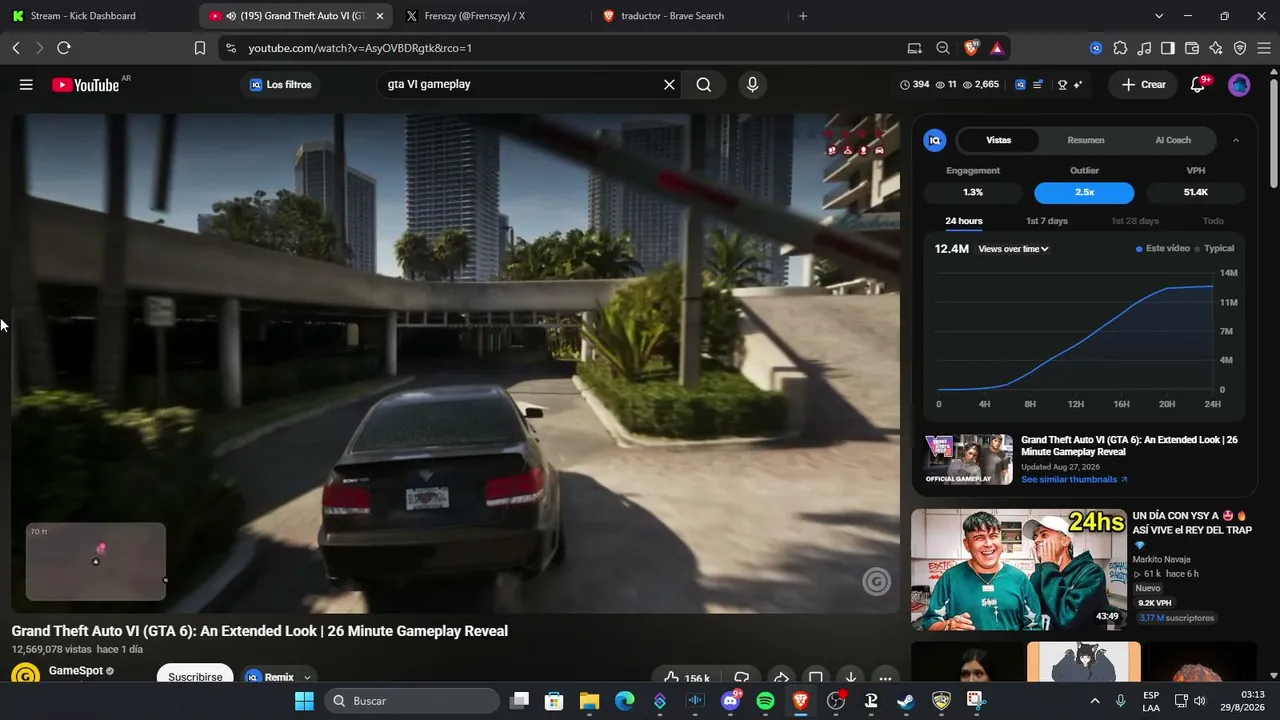Open Discord from the taskbar
Screen dimensions: 1280x720
pos(731,701)
